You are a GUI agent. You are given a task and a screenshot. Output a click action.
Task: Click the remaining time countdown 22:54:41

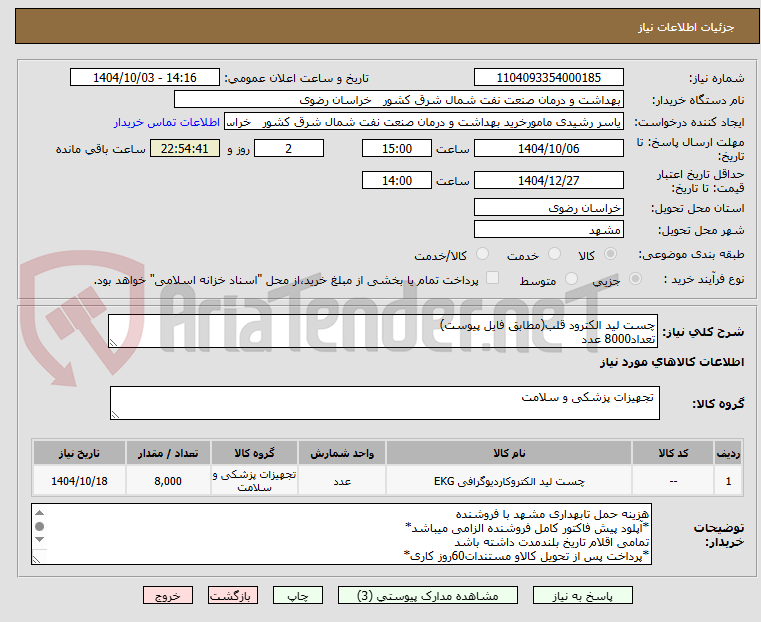(x=184, y=148)
